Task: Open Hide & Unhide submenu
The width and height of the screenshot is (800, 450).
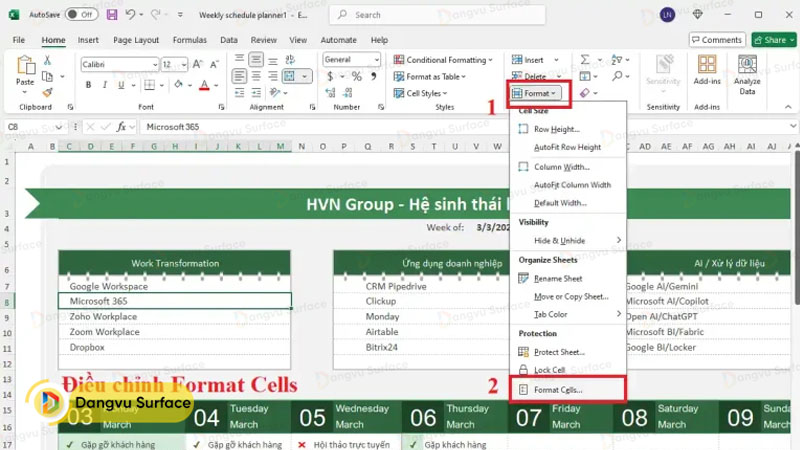Action: click(568, 240)
